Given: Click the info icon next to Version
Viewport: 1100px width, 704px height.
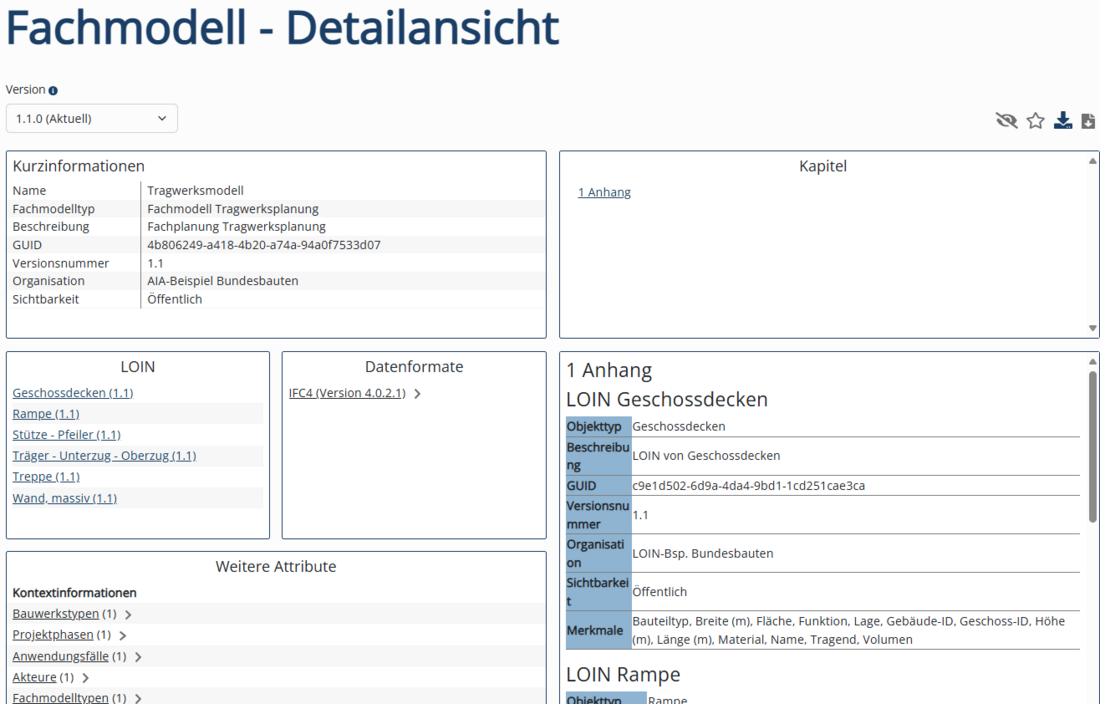Looking at the screenshot, I should coord(53,90).
